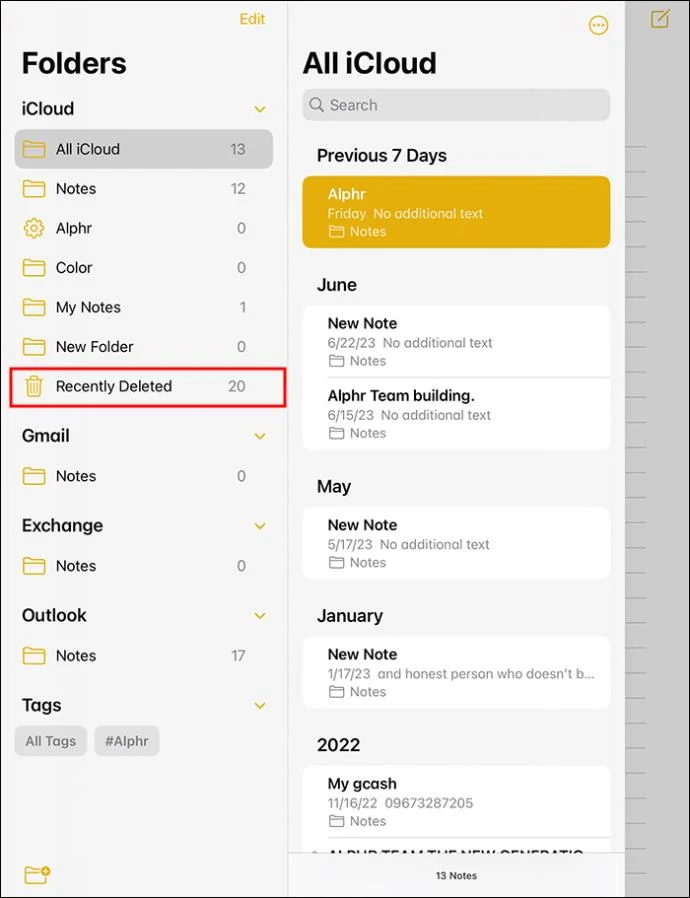Image resolution: width=690 pixels, height=898 pixels.
Task: Collapse the Exchange section chevron
Action: tap(260, 526)
